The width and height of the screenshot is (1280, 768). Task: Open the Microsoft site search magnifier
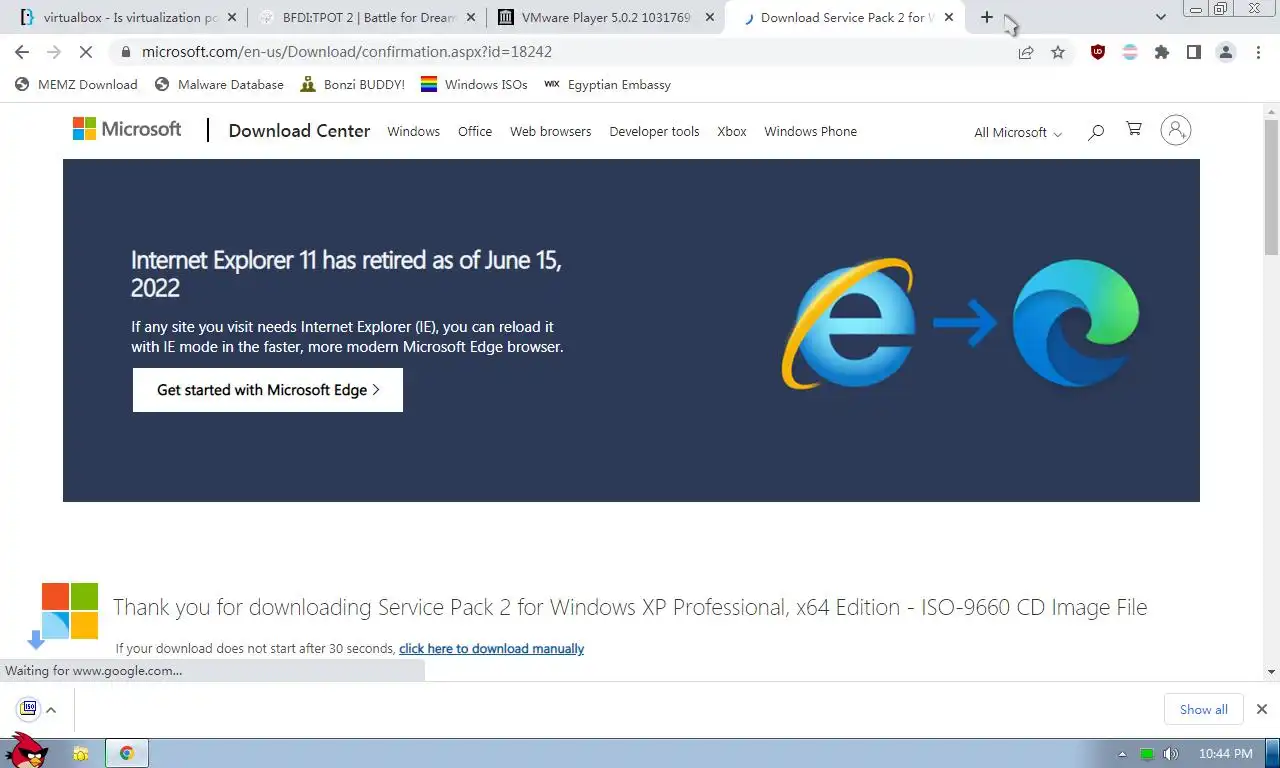1096,131
